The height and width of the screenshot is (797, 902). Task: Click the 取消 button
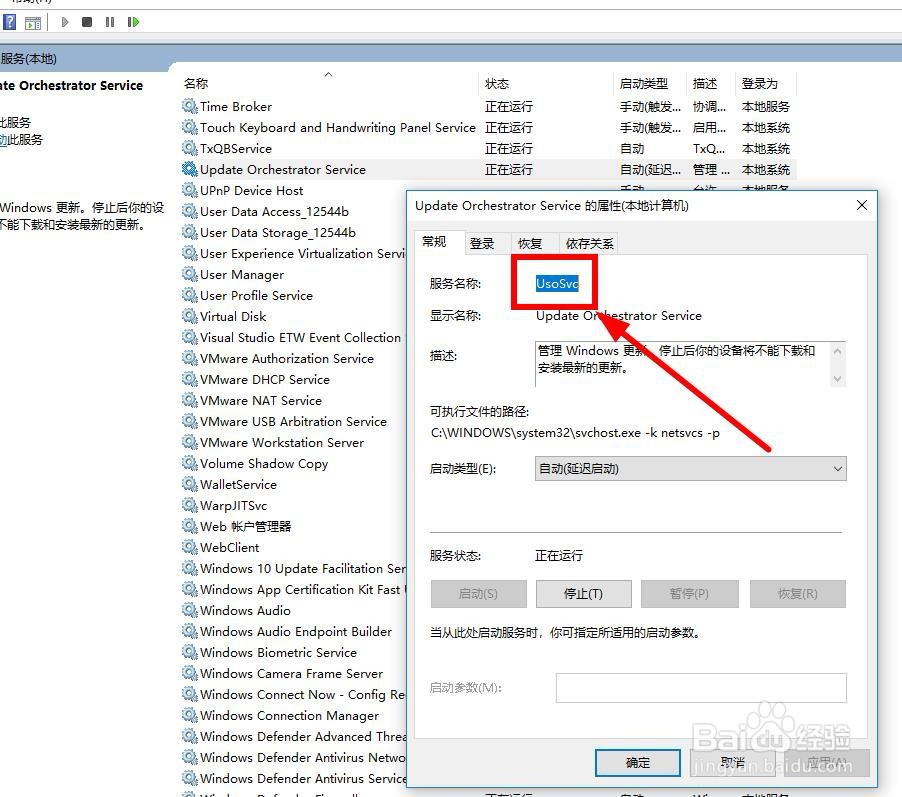732,762
